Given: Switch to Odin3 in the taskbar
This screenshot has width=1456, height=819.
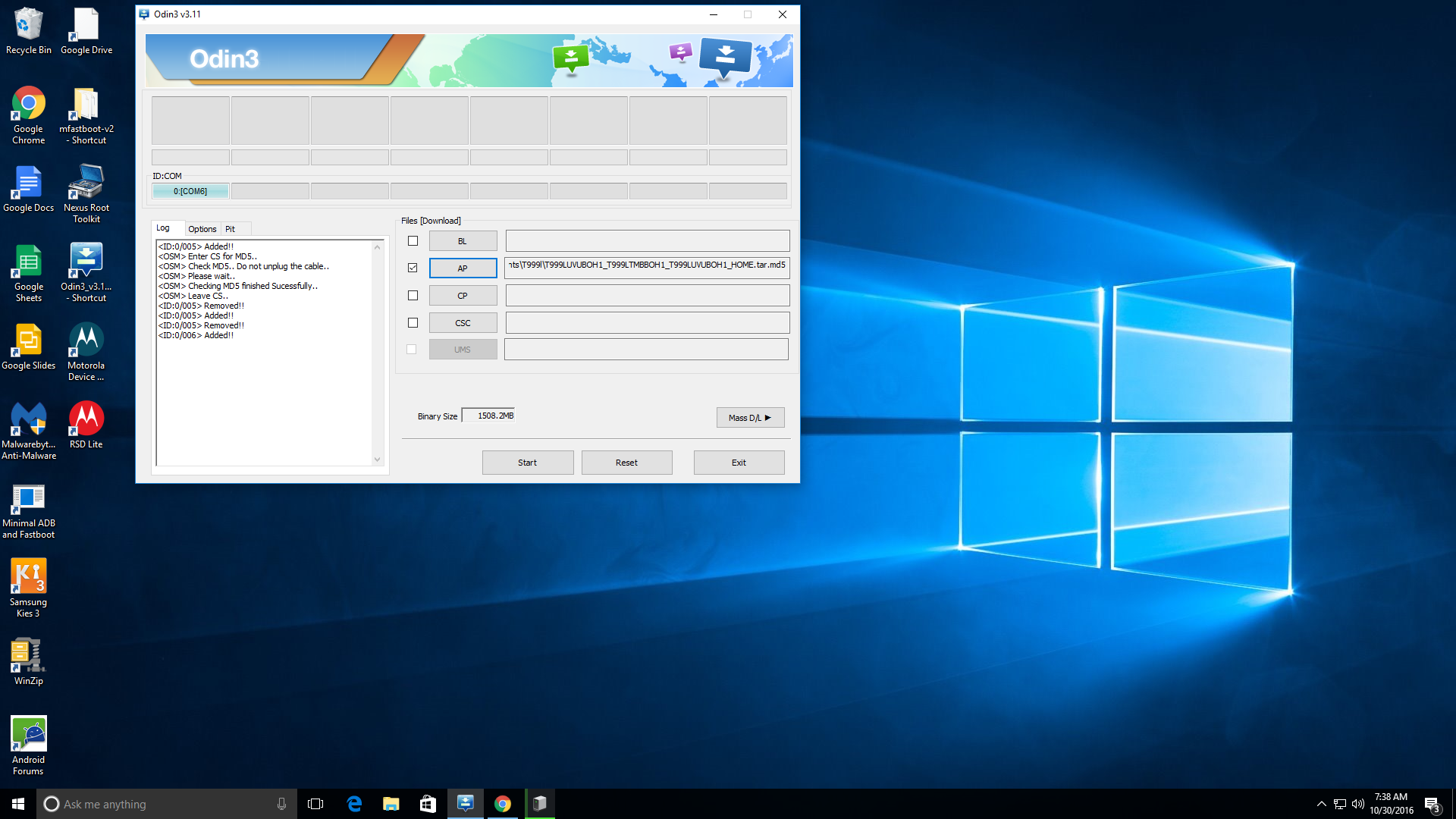Looking at the screenshot, I should tap(466, 804).
